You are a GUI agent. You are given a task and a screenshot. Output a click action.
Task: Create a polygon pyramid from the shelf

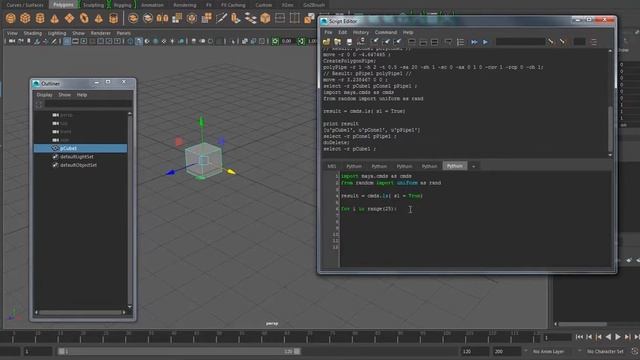coord(99,18)
